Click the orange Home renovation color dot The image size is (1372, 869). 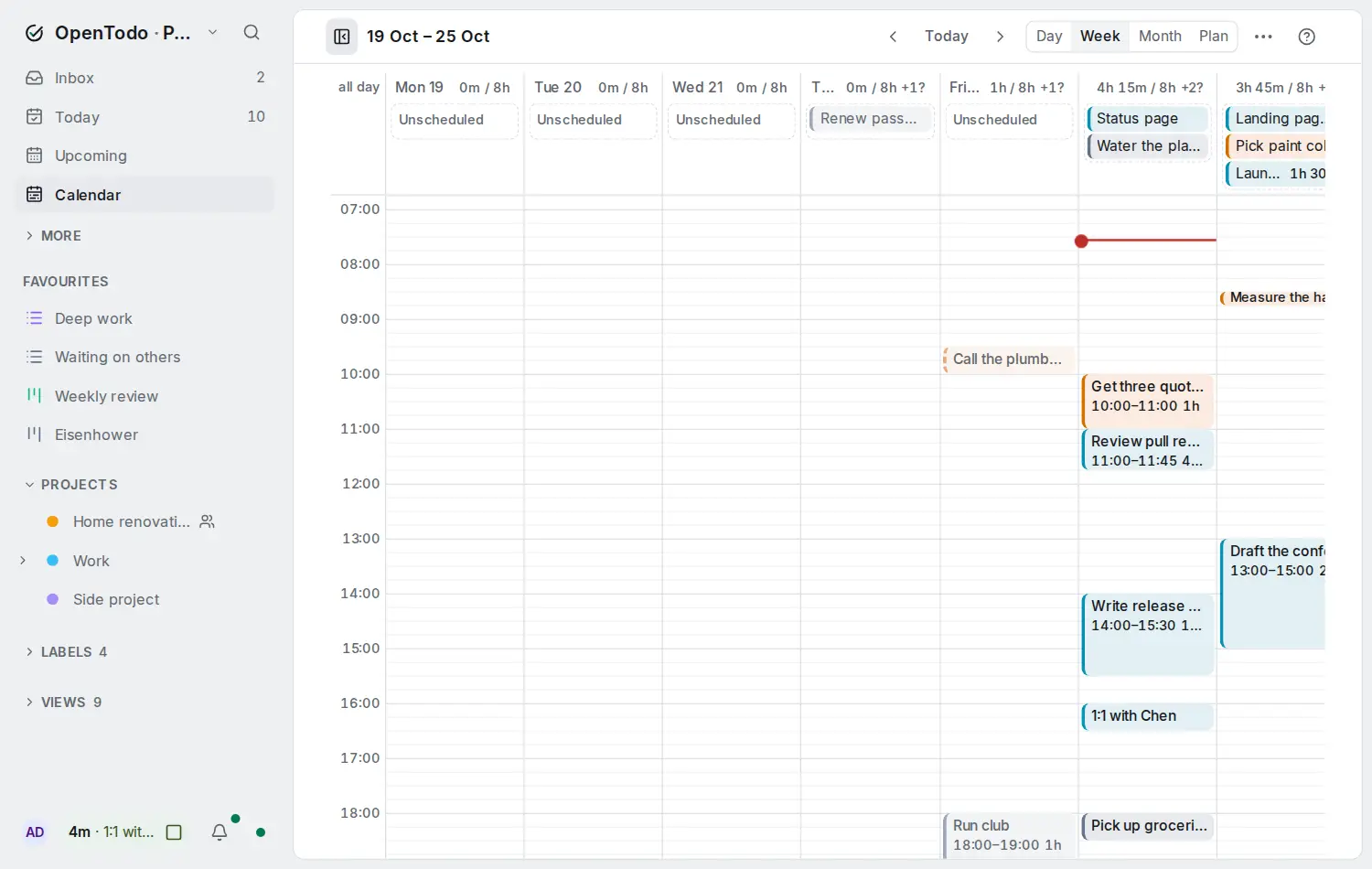point(53,521)
